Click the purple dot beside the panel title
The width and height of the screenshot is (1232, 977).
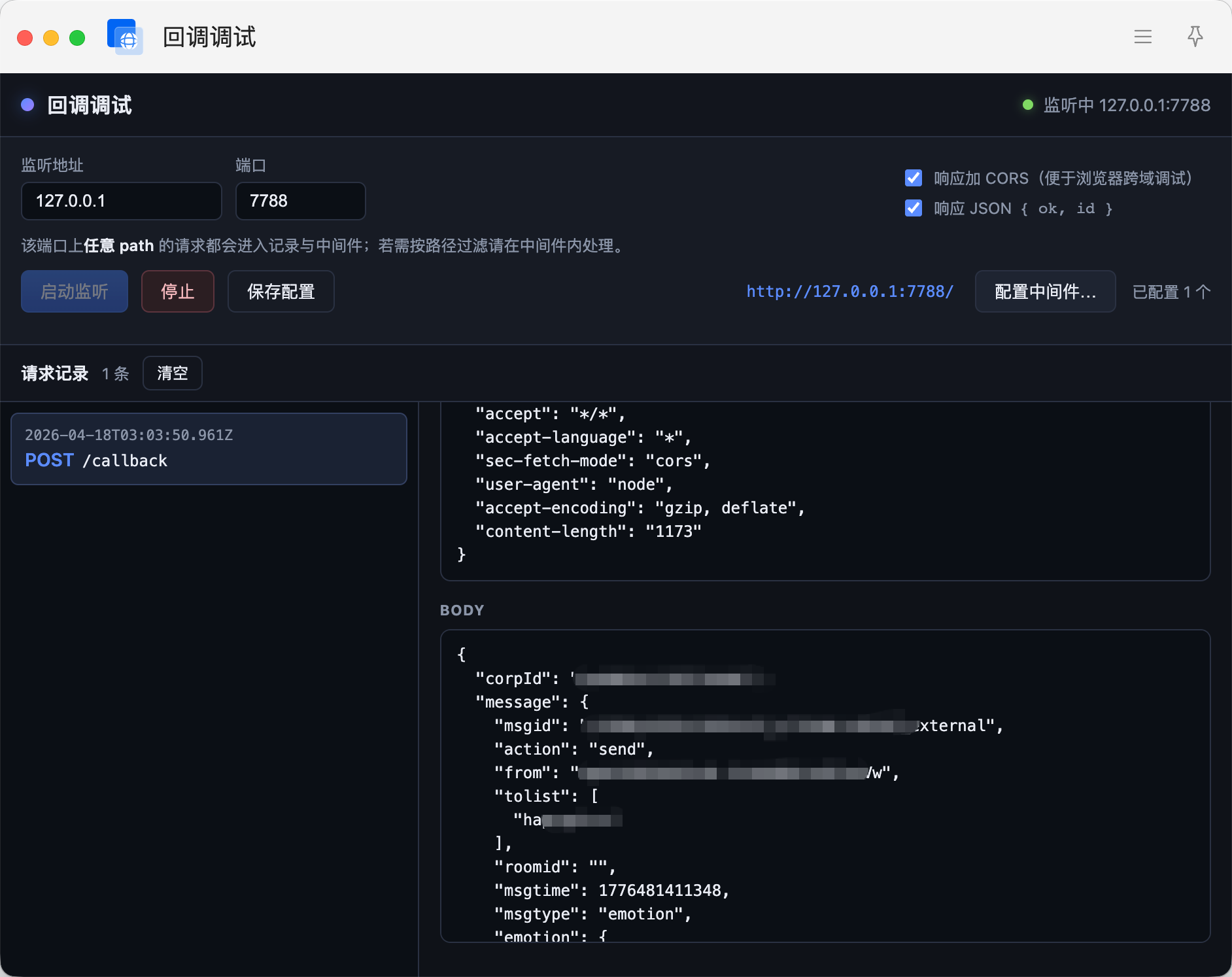coord(27,105)
